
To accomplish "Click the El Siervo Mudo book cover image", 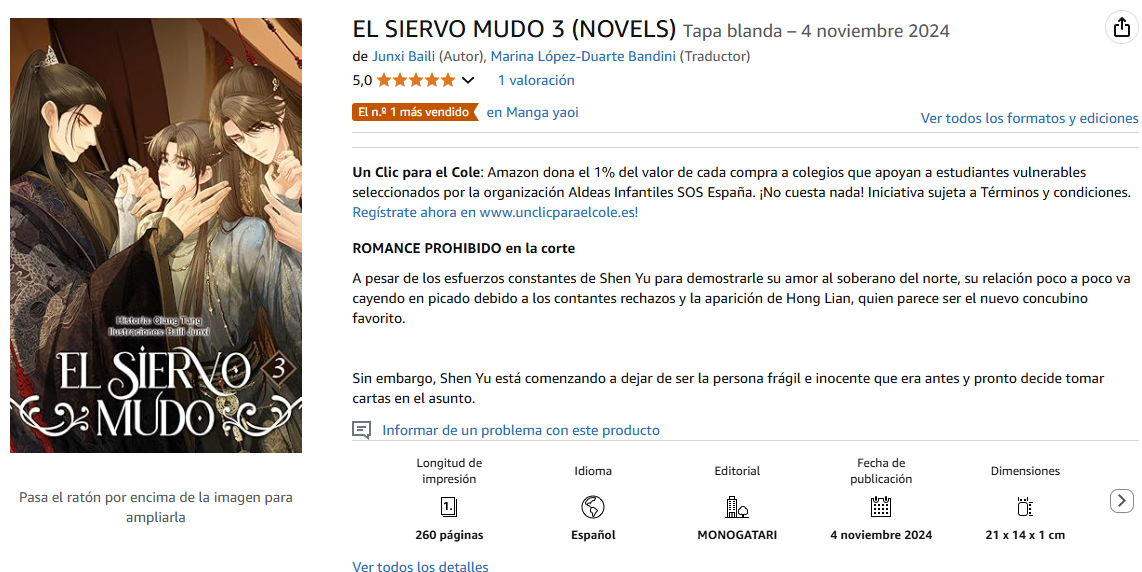I will [x=156, y=235].
